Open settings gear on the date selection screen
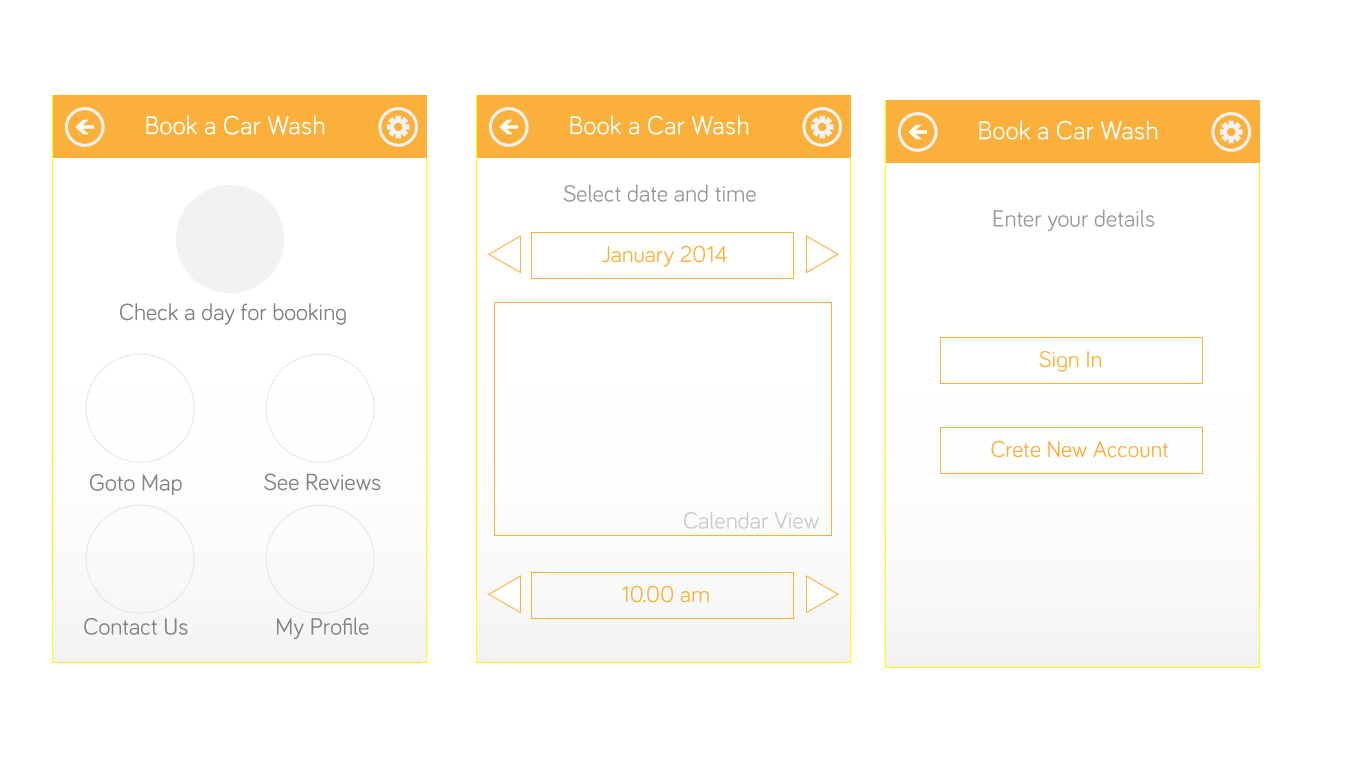 tap(821, 126)
